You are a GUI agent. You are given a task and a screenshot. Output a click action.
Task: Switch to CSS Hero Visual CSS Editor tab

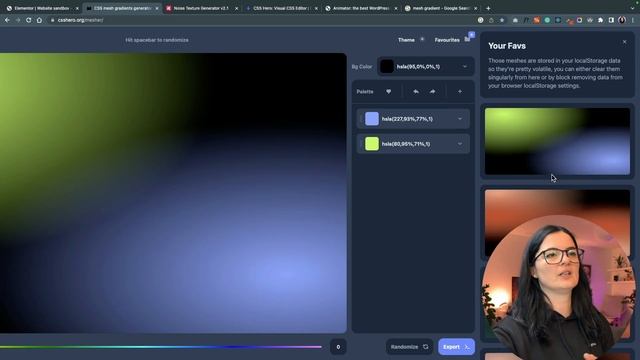[281, 8]
